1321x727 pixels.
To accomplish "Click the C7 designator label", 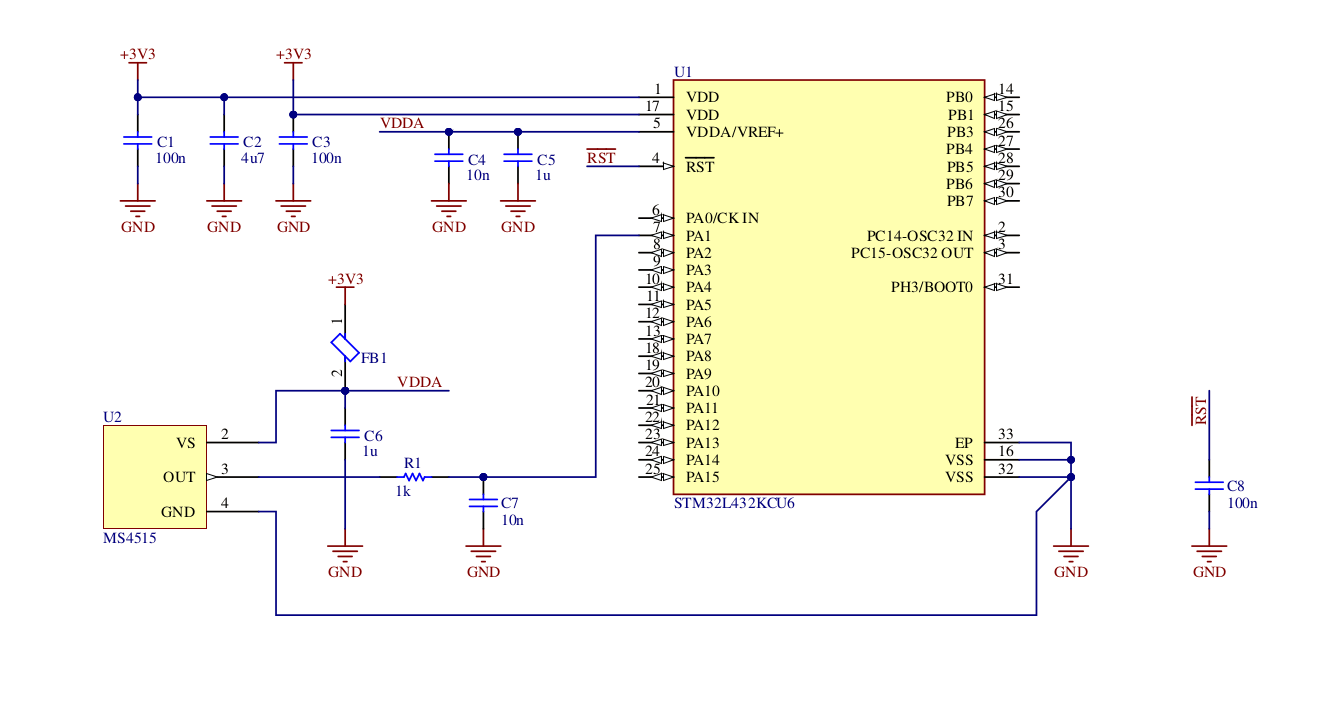I will [x=510, y=503].
